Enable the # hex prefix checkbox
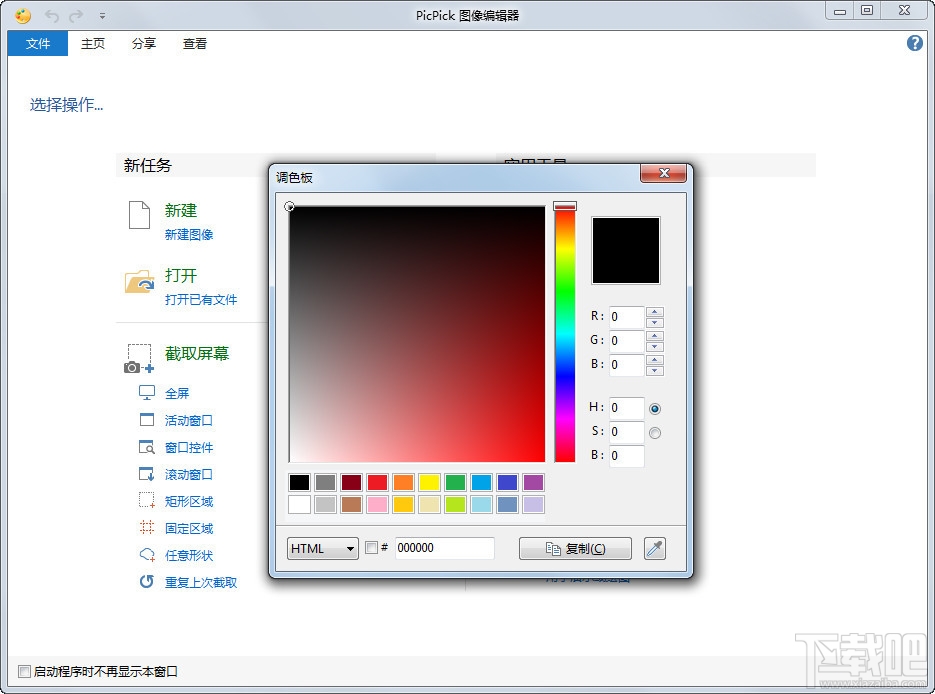935x694 pixels. (370, 548)
